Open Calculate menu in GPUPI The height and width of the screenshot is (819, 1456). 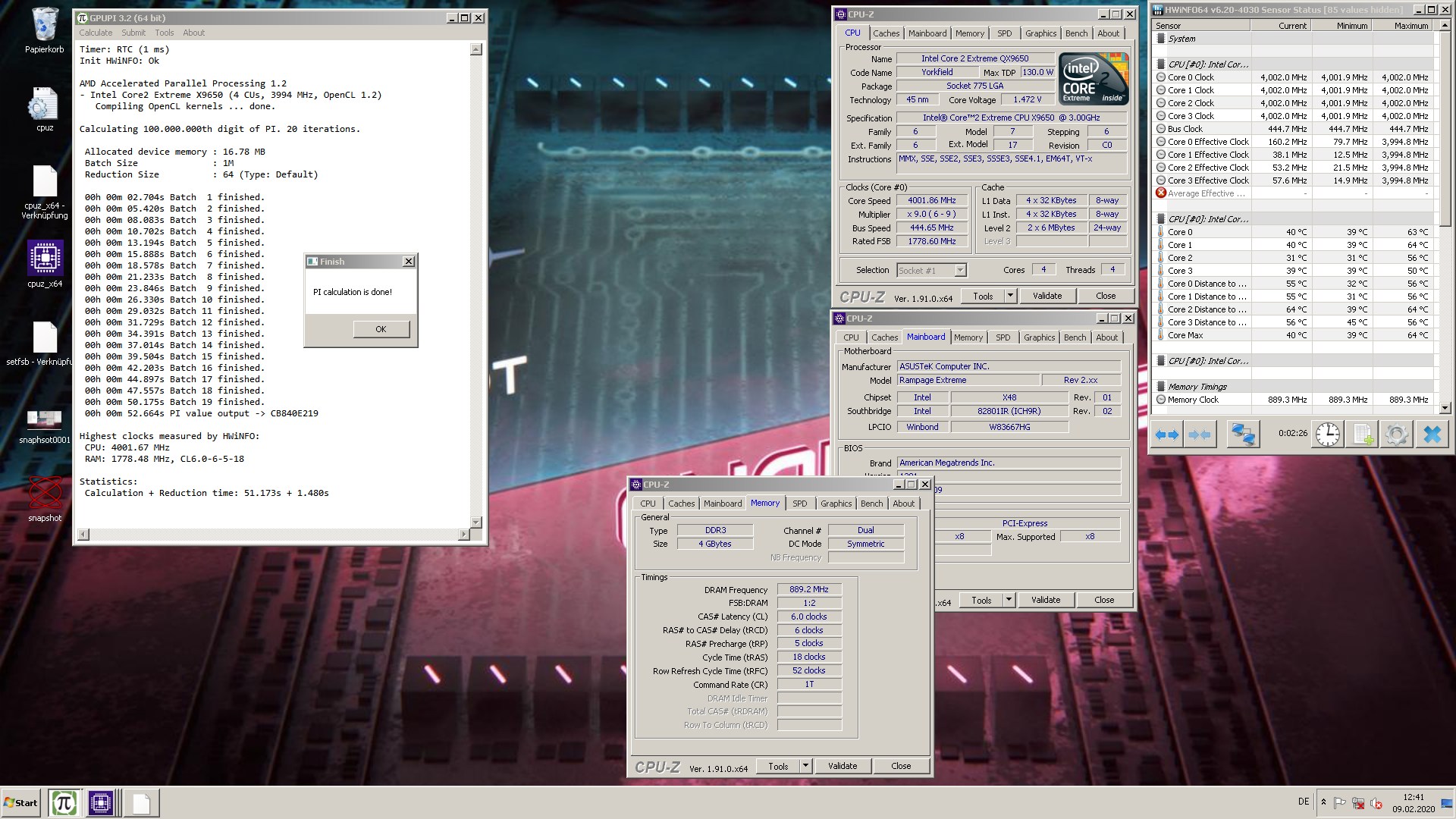coord(96,33)
